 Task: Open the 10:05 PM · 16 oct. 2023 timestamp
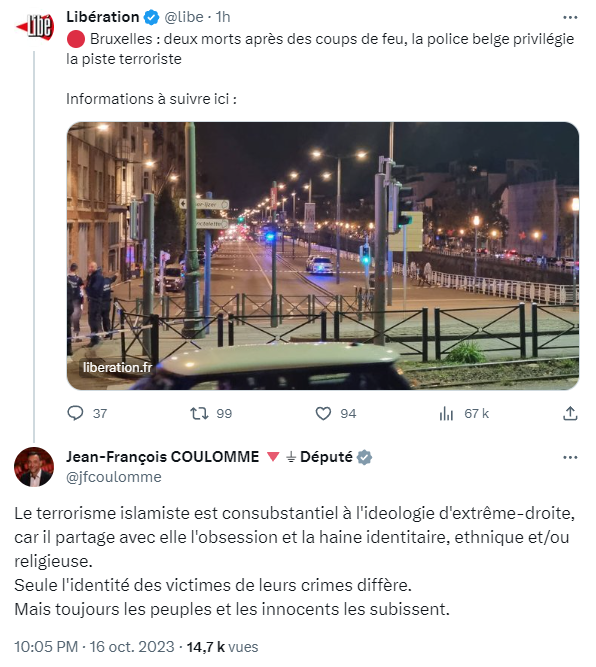(94, 647)
